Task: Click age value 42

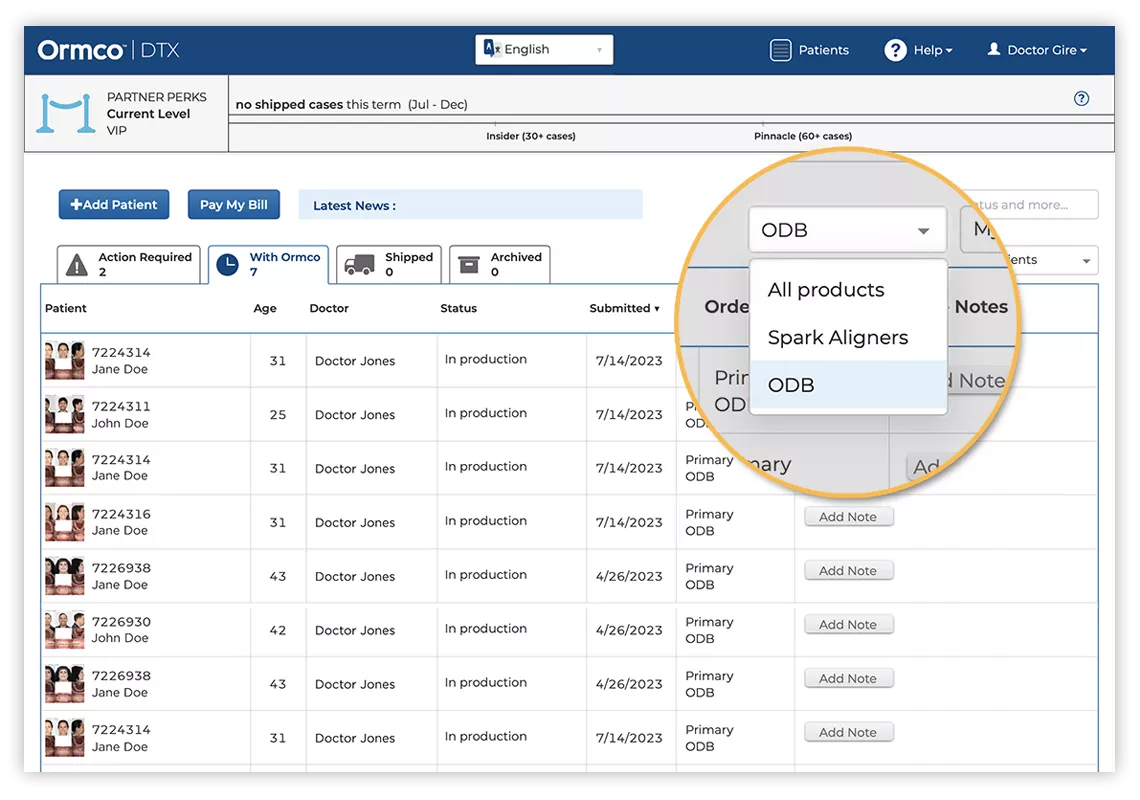Action: click(x=277, y=630)
